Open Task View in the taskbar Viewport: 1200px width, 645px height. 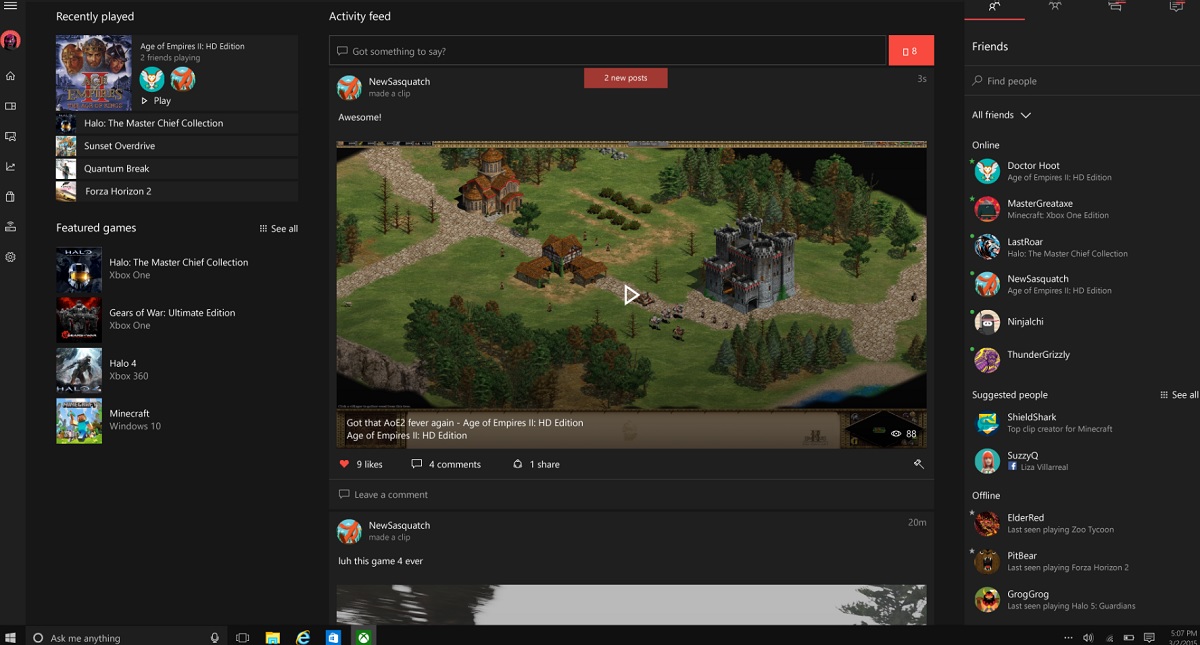click(242, 637)
